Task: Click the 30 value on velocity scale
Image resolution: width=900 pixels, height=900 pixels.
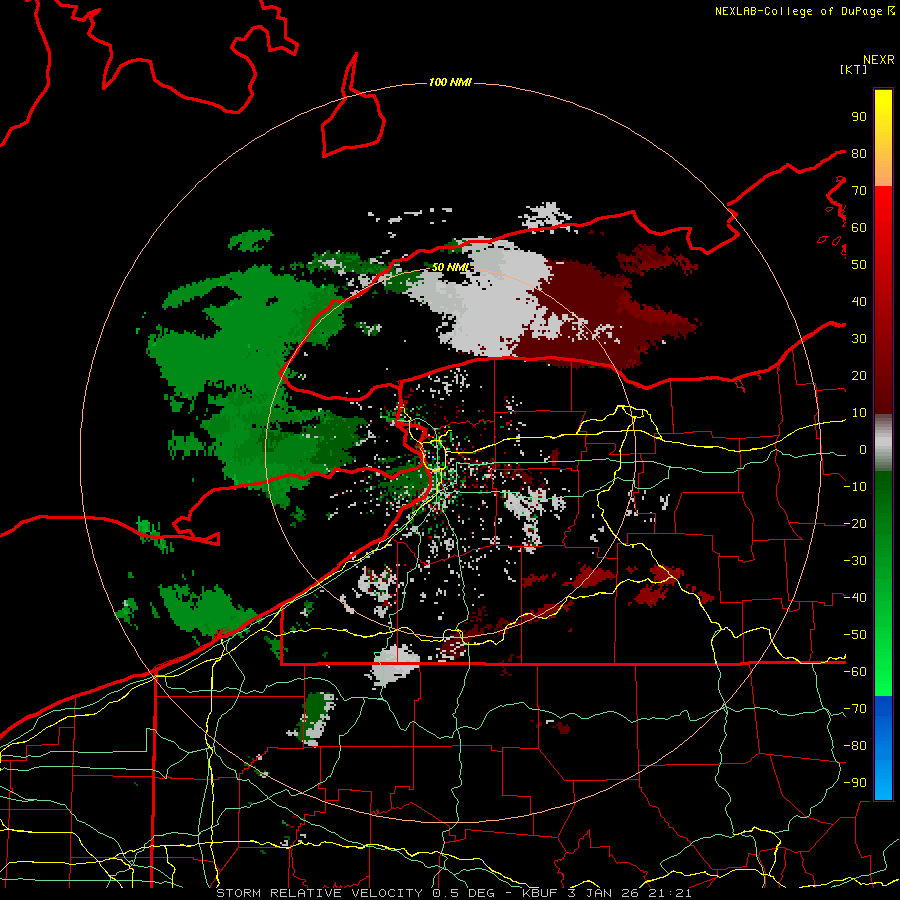Action: coord(859,339)
